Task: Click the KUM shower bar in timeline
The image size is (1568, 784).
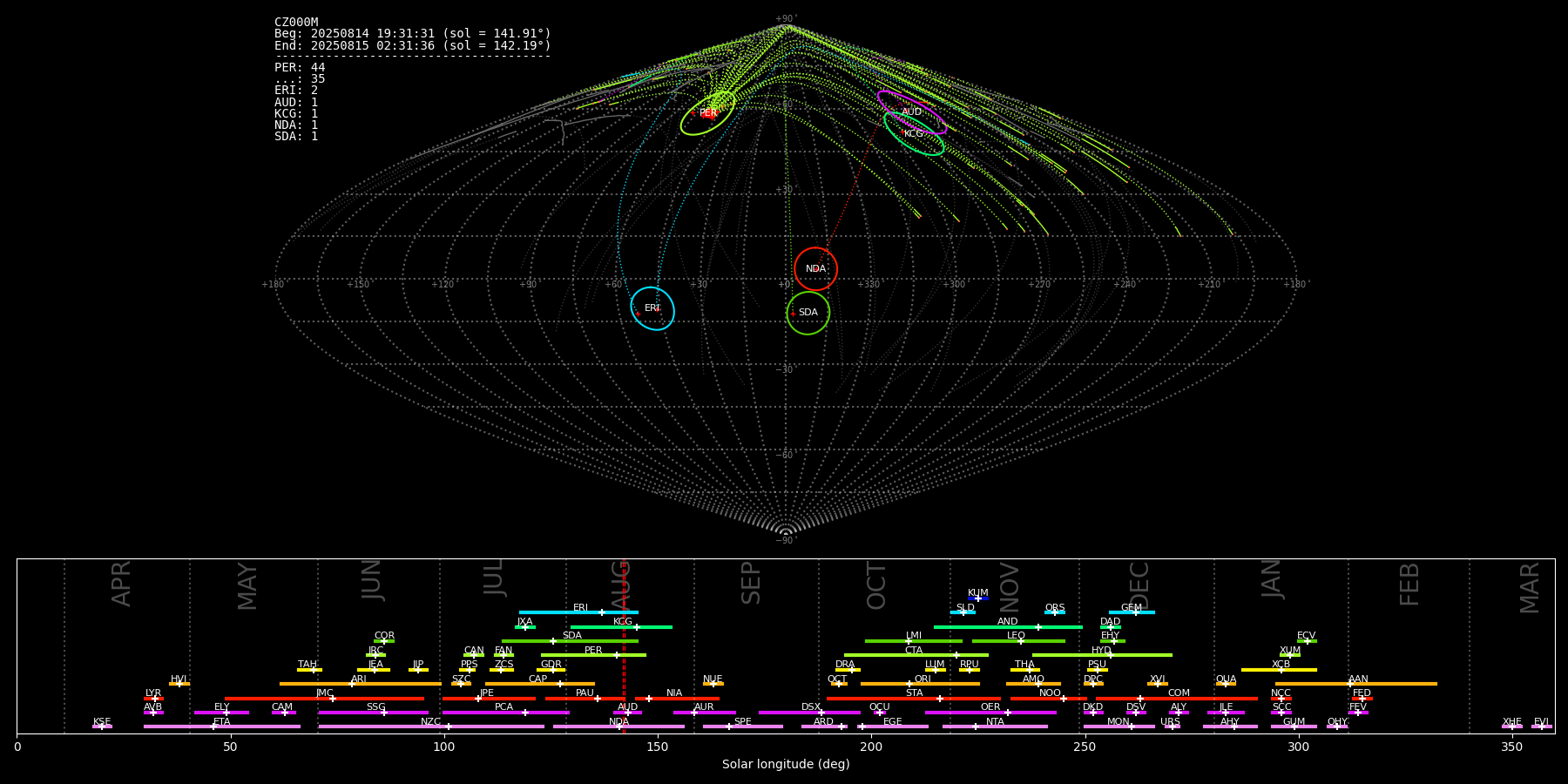Action: pyautogui.click(x=978, y=598)
